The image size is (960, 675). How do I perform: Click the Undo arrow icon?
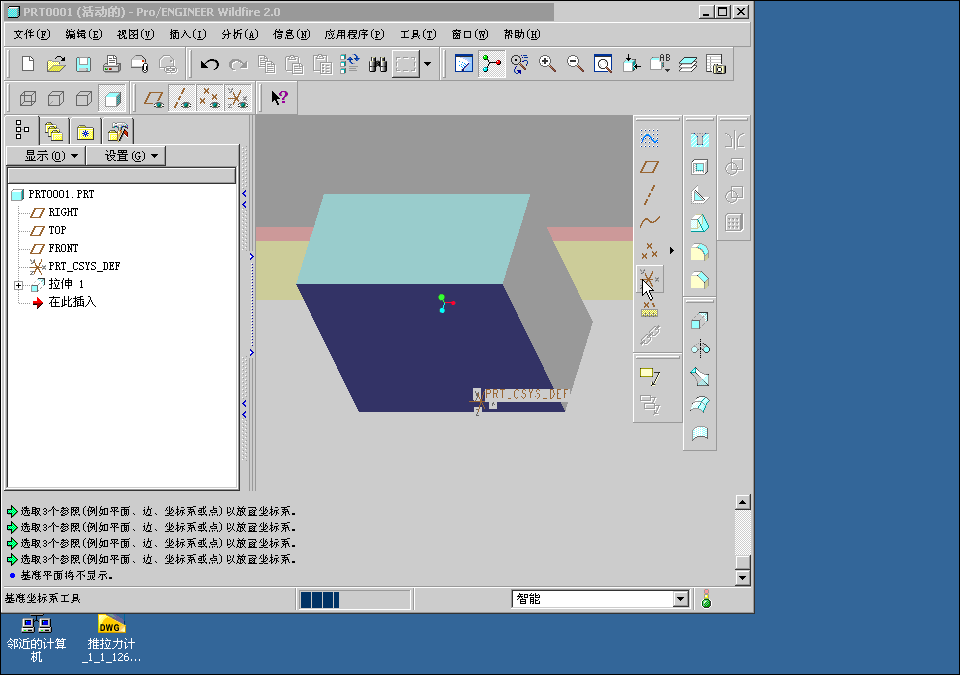210,64
